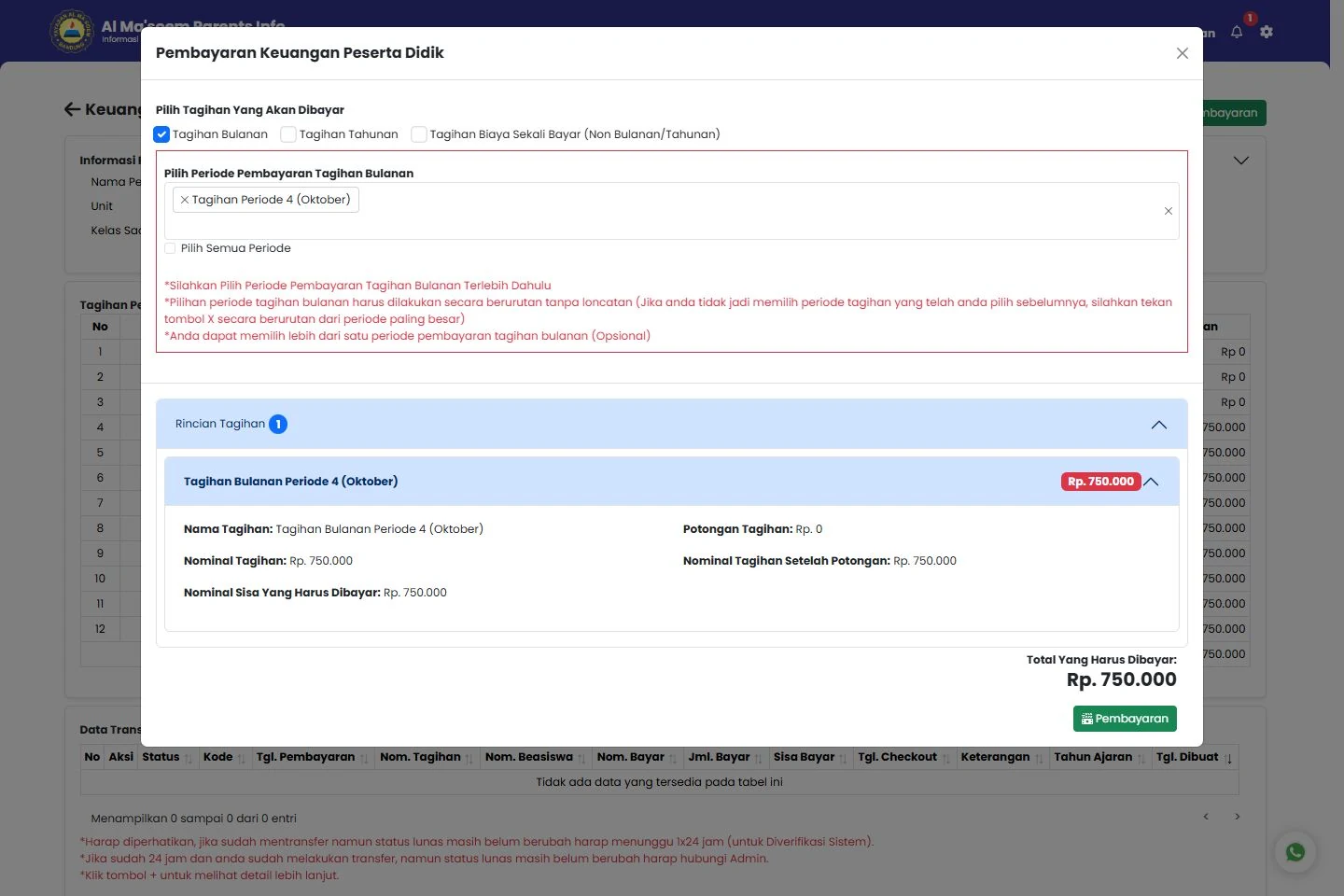Screen dimensions: 1344x896
Task: Click the Rp. 750.000 red badge
Action: point(1100,482)
